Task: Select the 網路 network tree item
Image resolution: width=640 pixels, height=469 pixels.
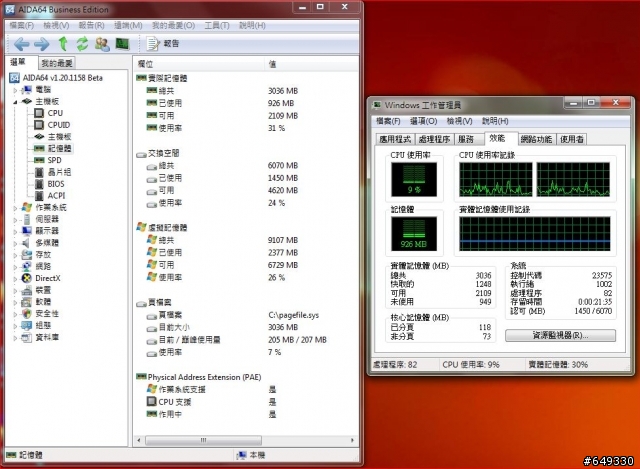Action: (43, 267)
